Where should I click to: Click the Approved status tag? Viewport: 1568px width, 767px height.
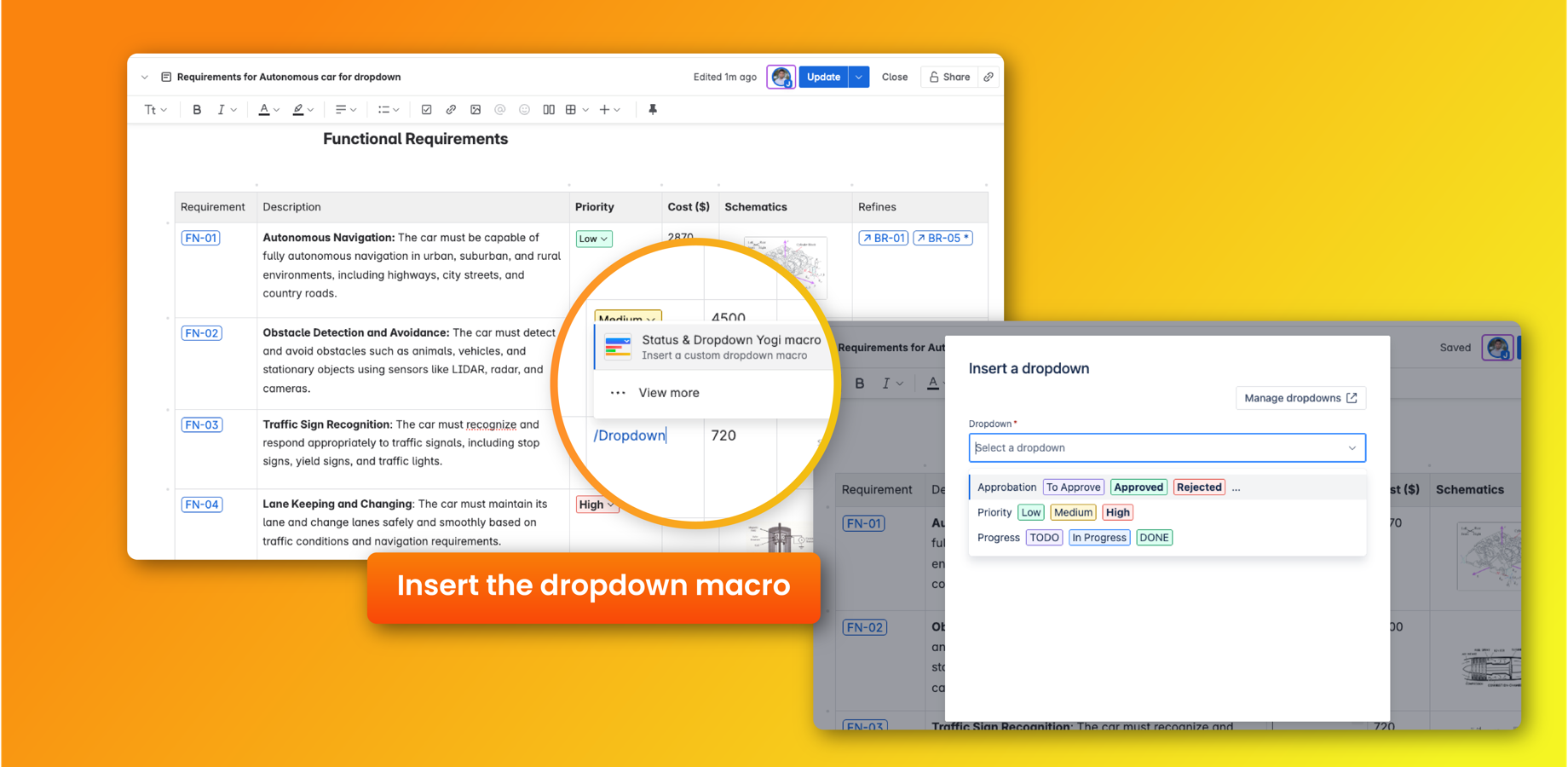[x=1139, y=487]
